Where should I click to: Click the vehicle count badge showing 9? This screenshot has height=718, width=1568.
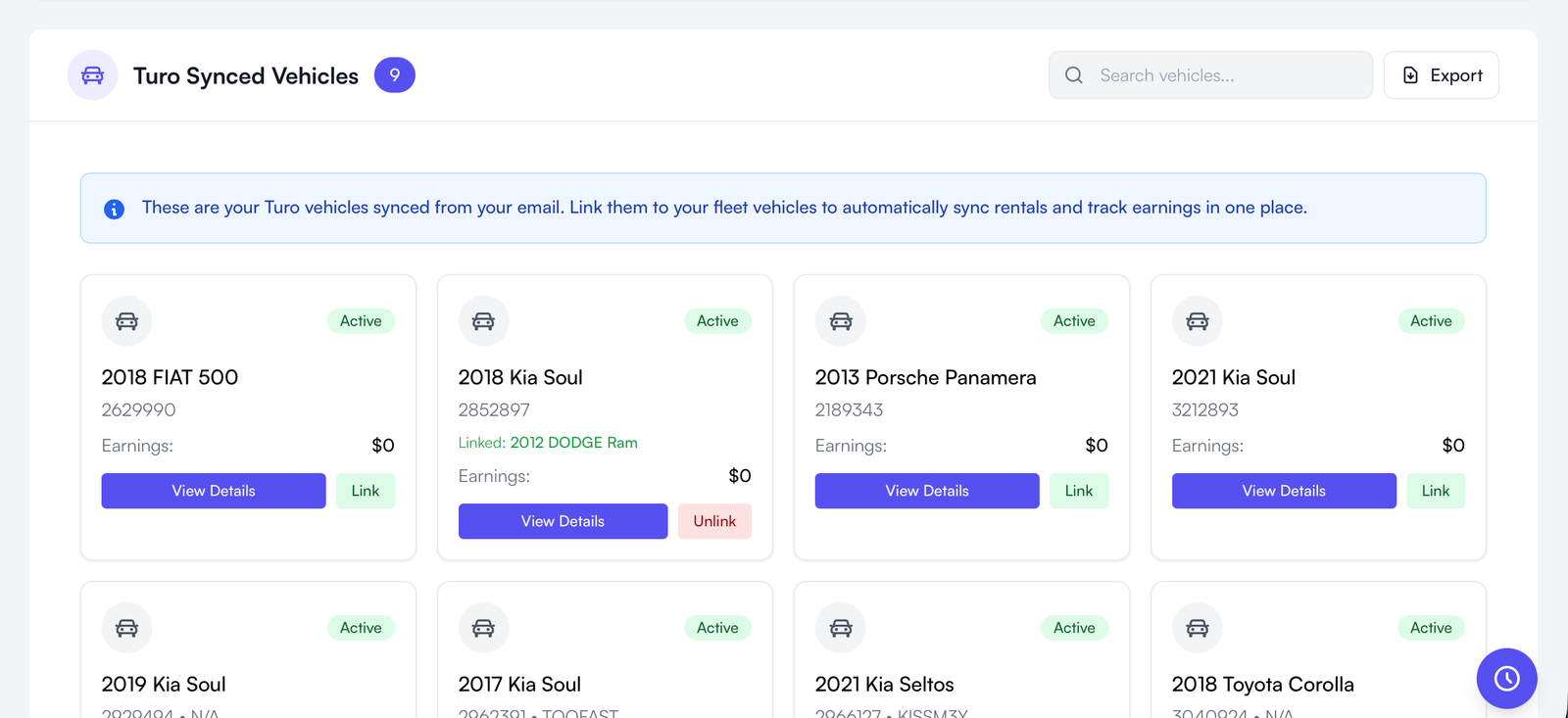click(395, 74)
